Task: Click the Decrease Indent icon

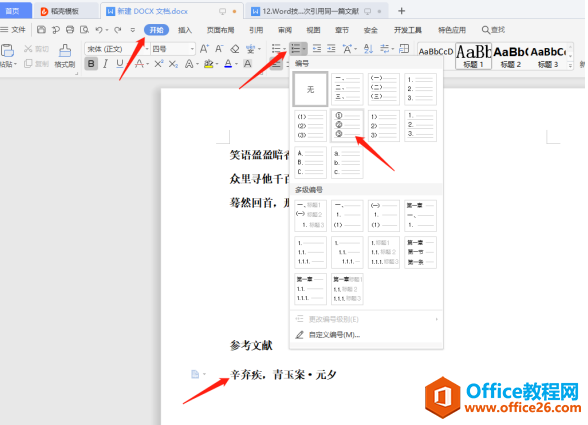Action: click(x=317, y=48)
